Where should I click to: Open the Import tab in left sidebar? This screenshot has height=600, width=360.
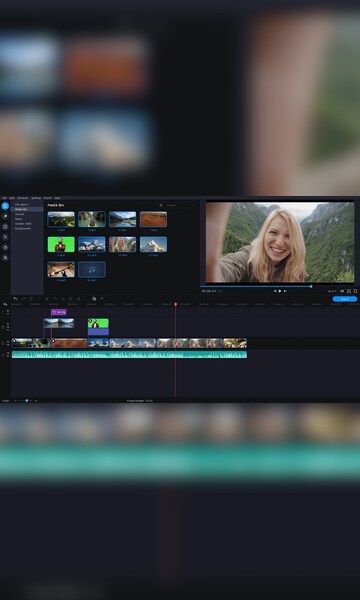pyautogui.click(x=5, y=206)
